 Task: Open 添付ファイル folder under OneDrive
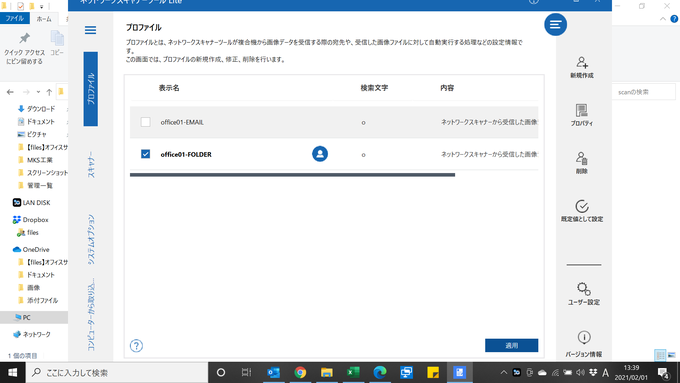38,300
